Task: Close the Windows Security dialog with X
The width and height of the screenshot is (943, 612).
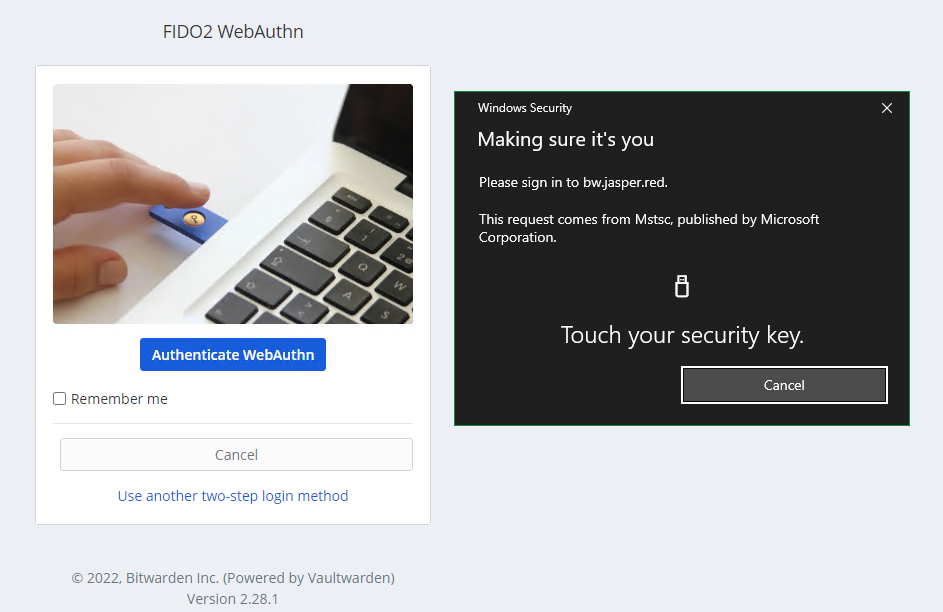Action: (886, 108)
